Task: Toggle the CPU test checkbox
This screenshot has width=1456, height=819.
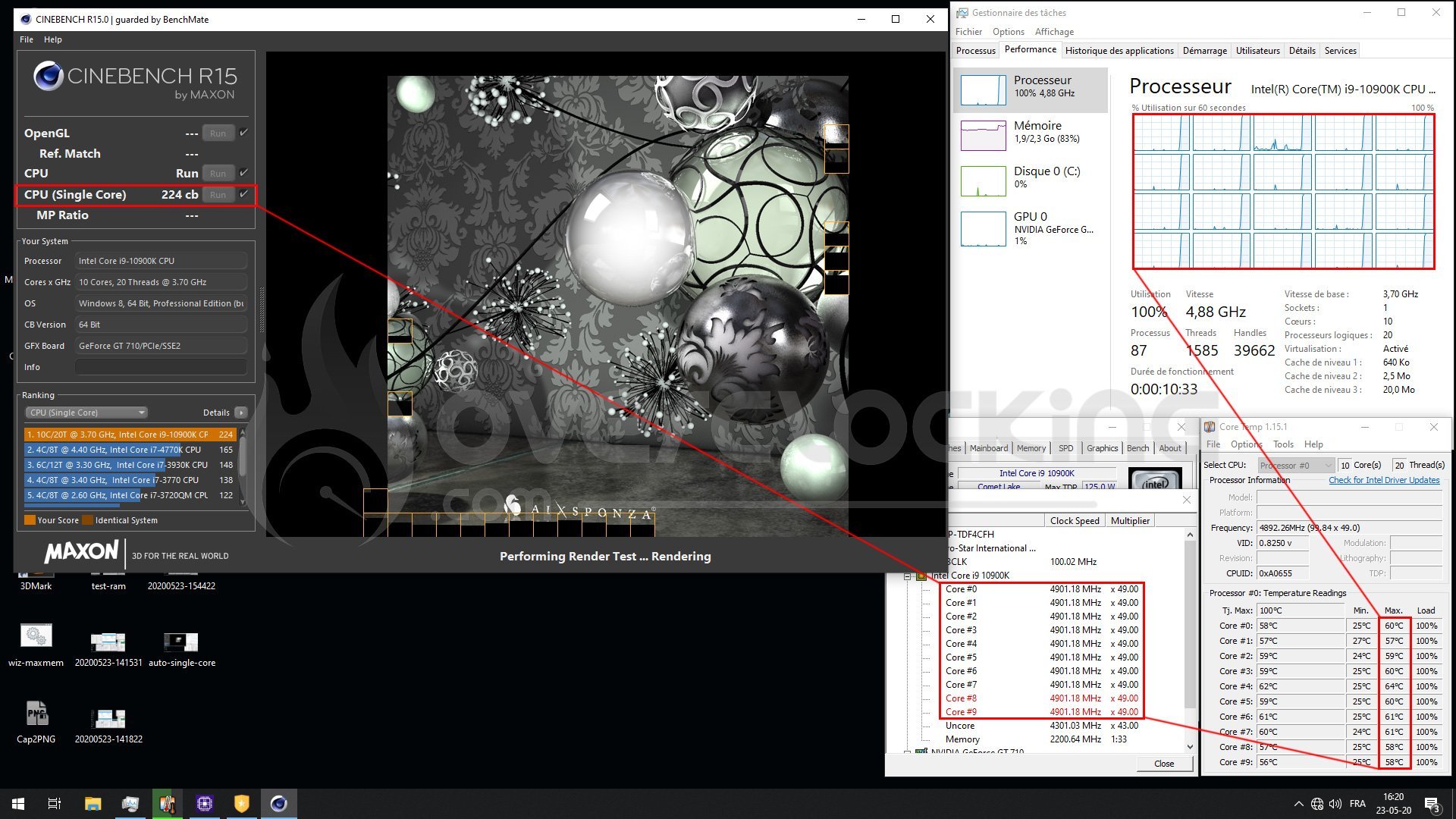Action: [x=244, y=173]
